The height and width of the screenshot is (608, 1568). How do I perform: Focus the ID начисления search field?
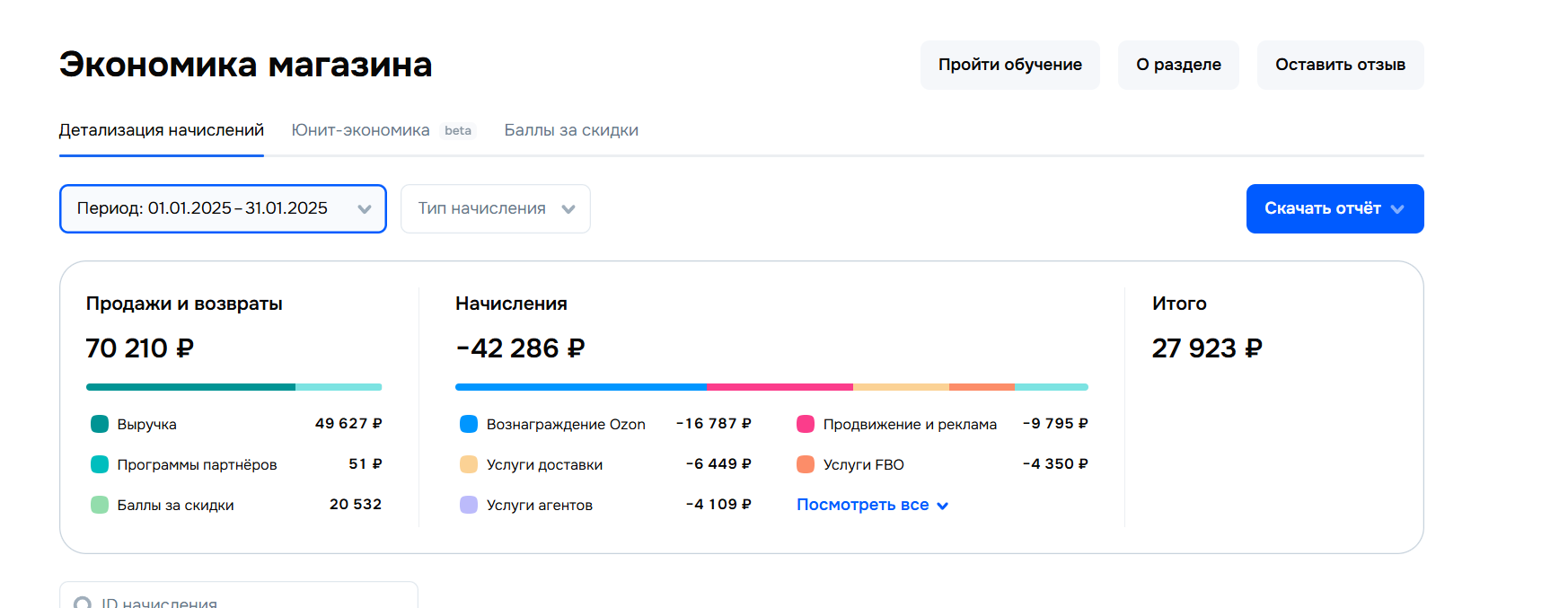click(x=251, y=603)
